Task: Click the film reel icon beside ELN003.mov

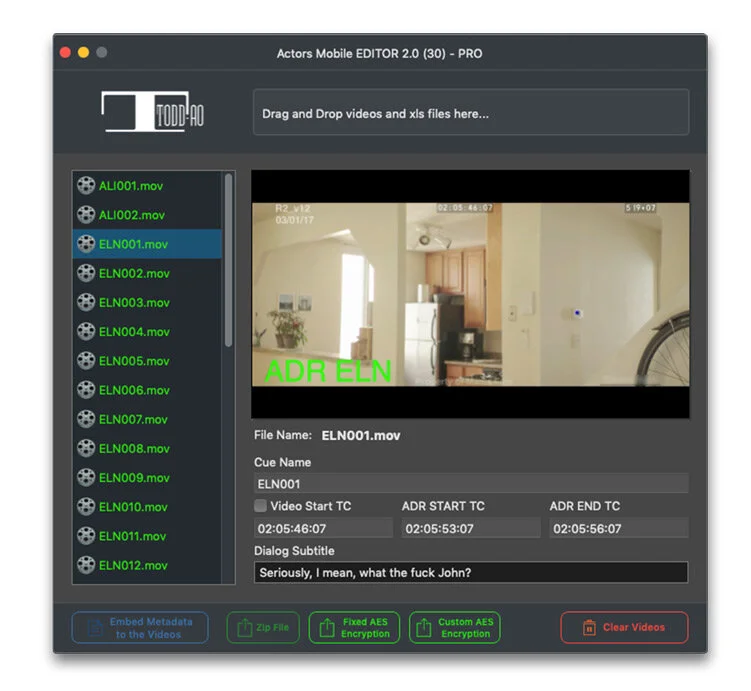Action: [x=86, y=303]
